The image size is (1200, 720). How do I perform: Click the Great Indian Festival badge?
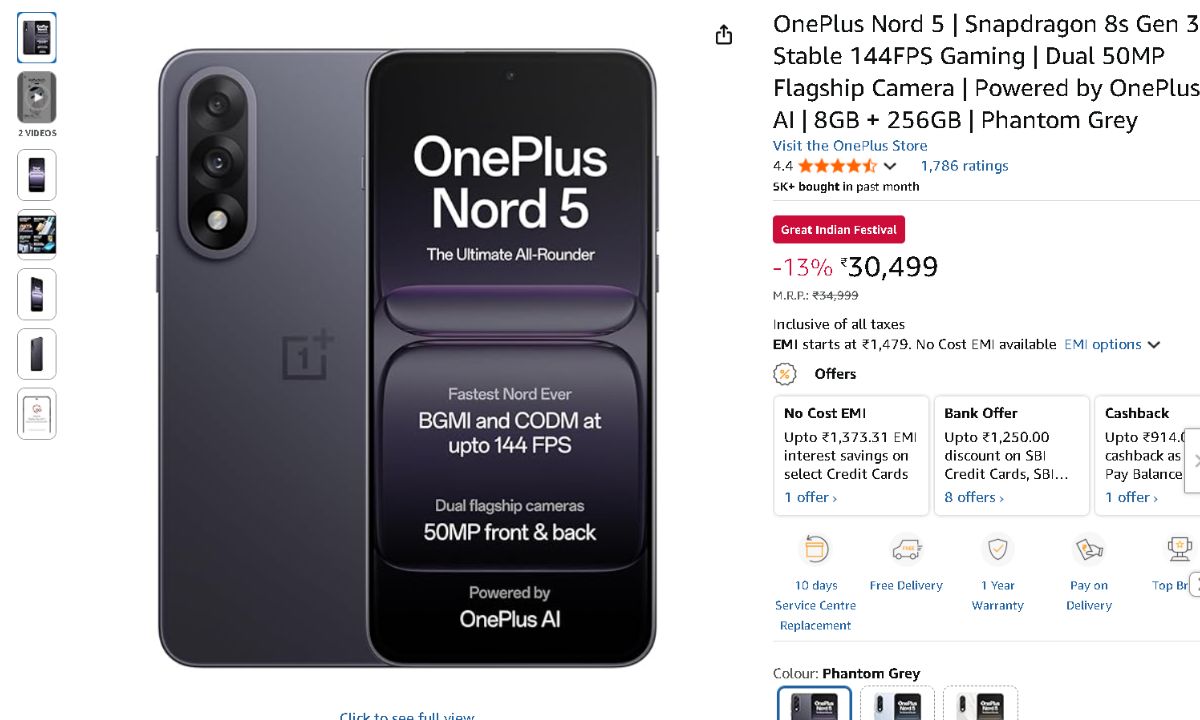click(x=838, y=229)
